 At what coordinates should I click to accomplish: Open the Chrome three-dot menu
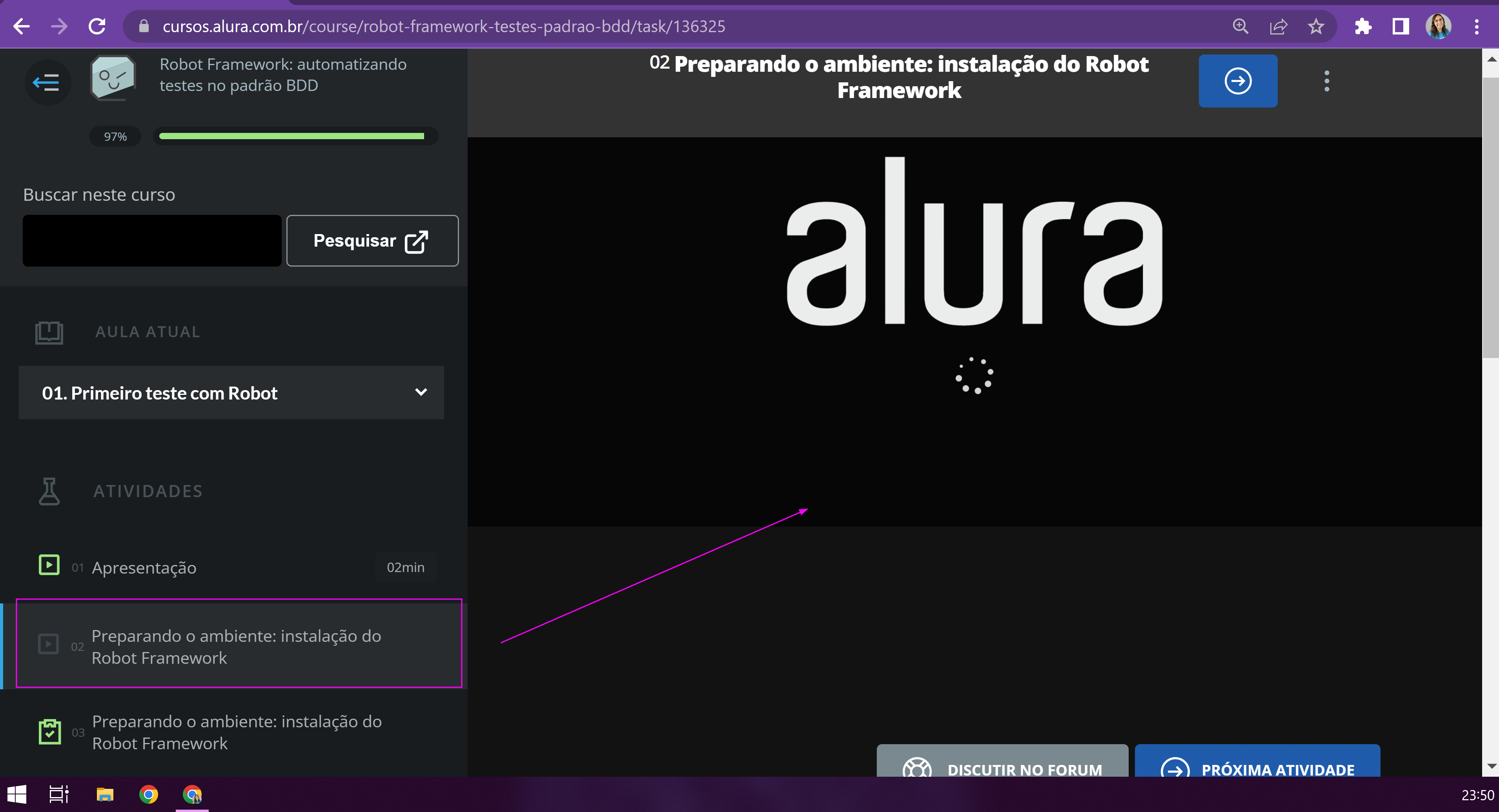click(x=1476, y=26)
